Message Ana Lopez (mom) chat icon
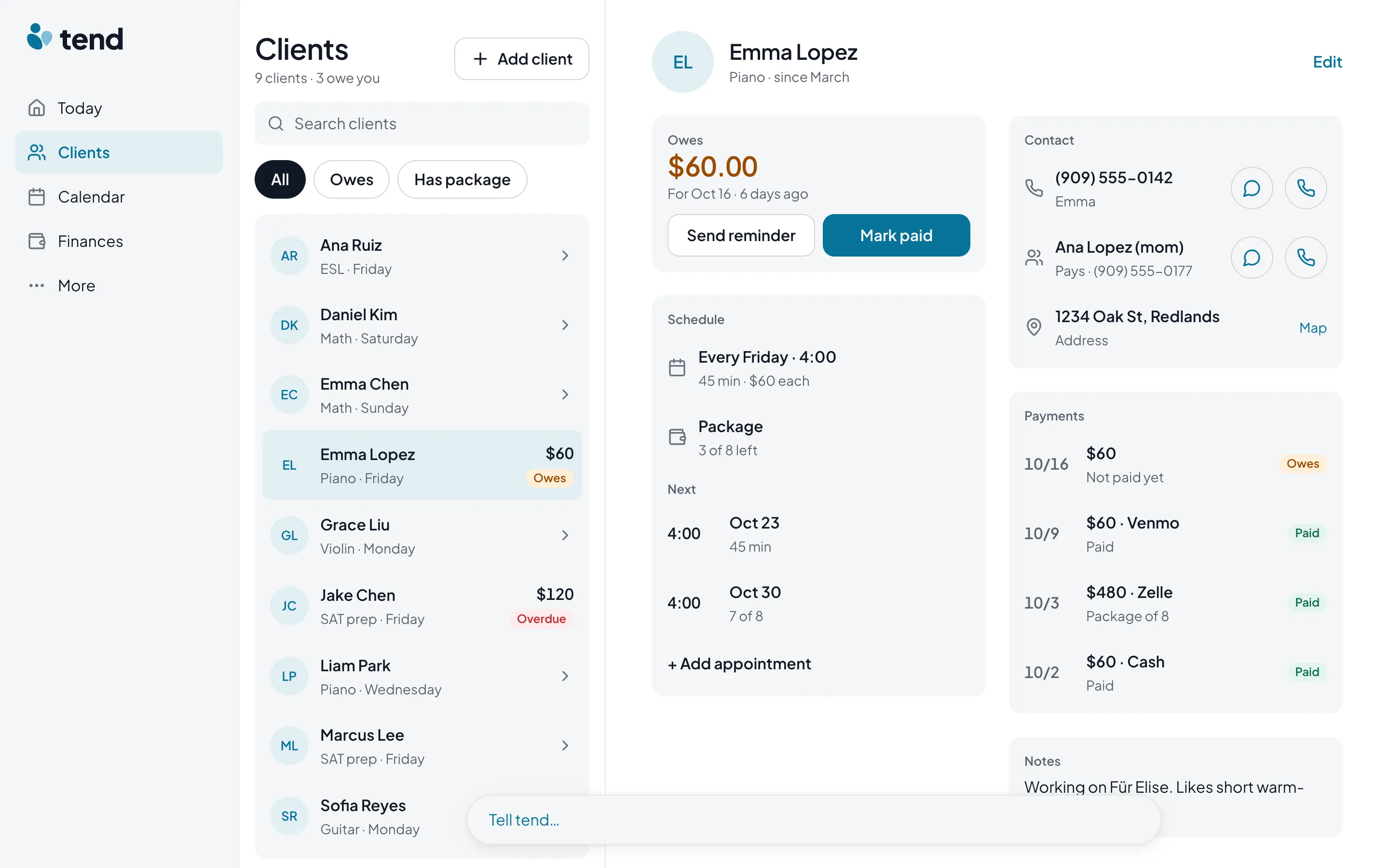Image resolution: width=1389 pixels, height=868 pixels. point(1251,258)
